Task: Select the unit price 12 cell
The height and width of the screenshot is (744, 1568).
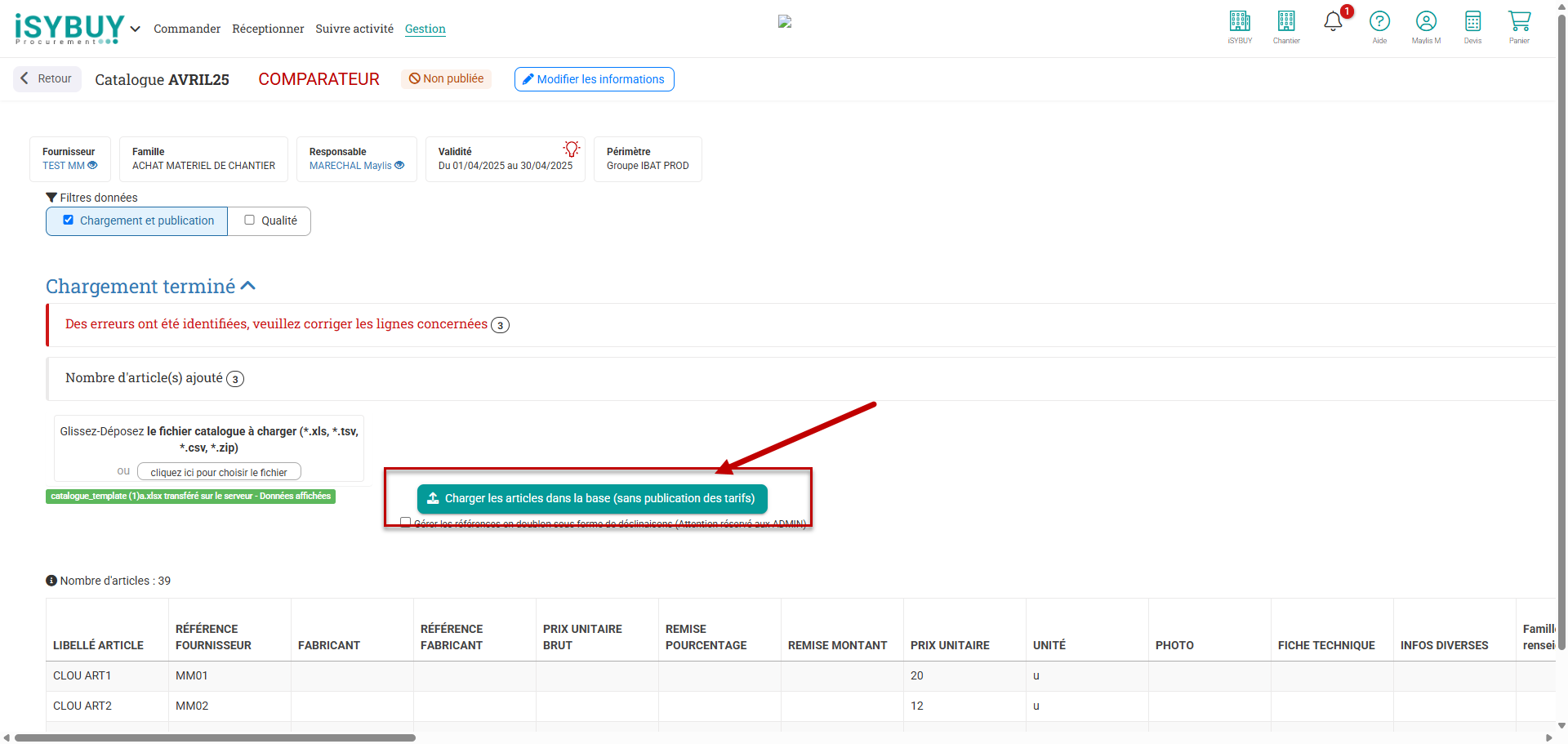Action: pyautogui.click(x=964, y=706)
